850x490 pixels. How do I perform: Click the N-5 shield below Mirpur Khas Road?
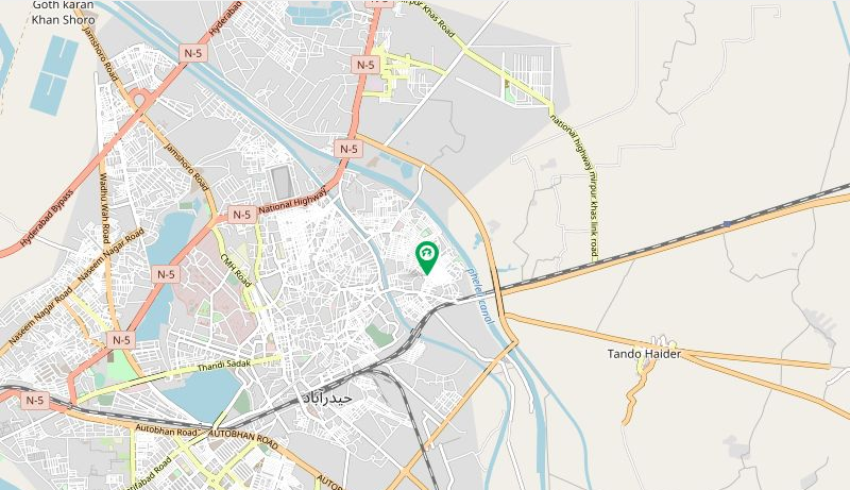[x=365, y=65]
